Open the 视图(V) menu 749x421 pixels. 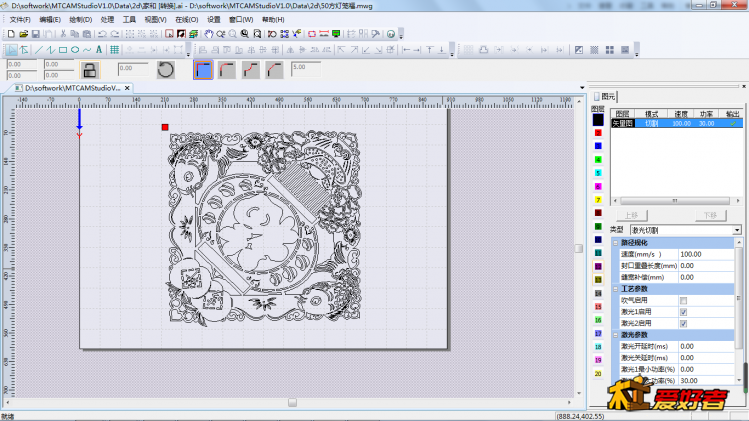coord(155,20)
